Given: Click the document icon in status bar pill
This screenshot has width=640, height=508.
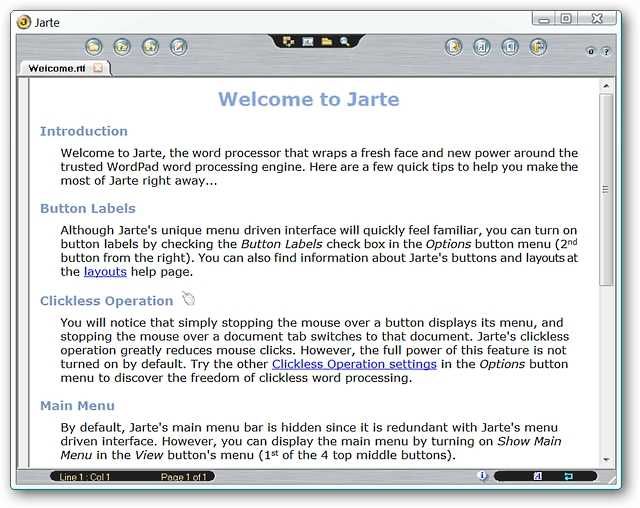Looking at the screenshot, I should pos(538,476).
